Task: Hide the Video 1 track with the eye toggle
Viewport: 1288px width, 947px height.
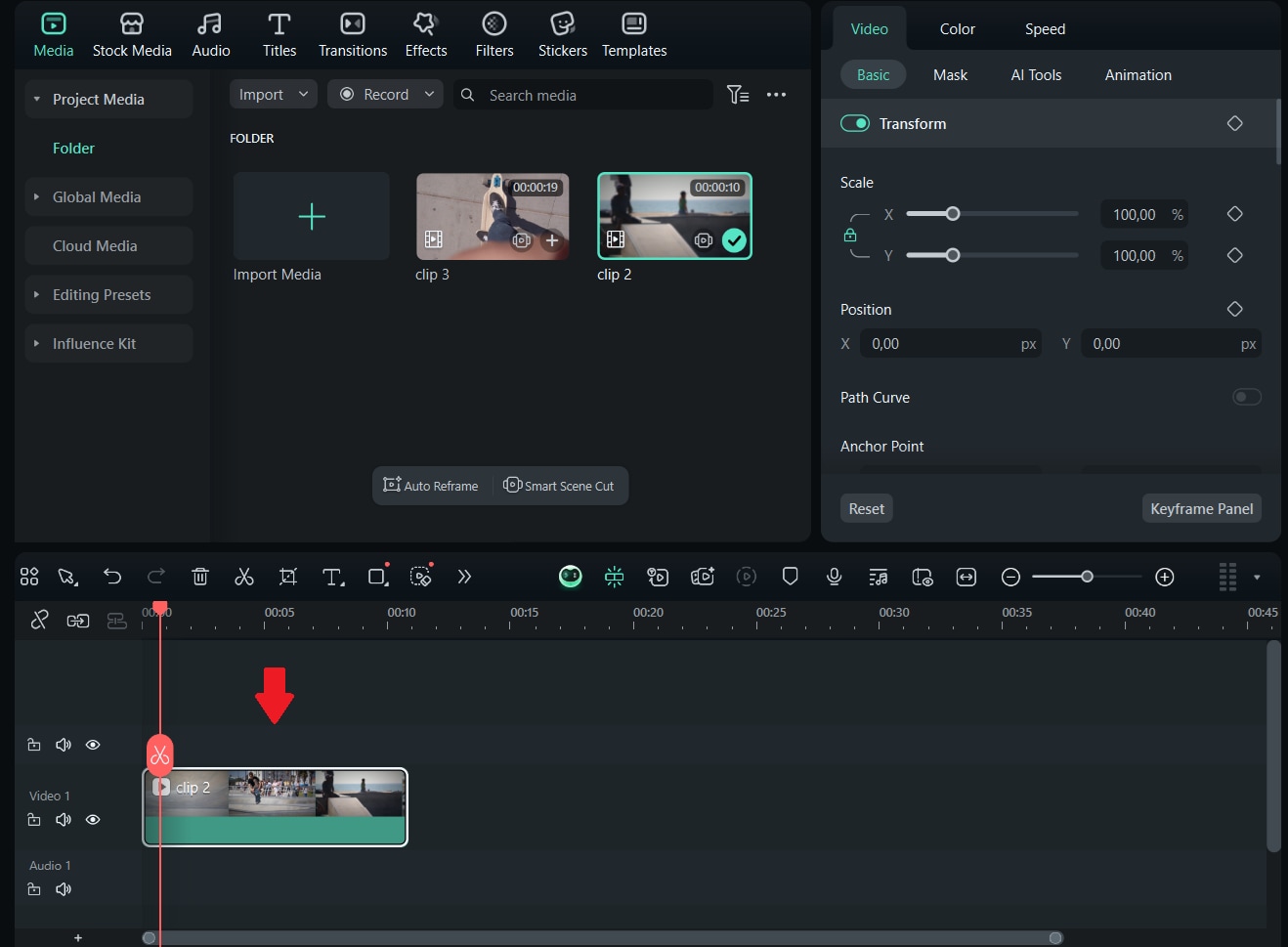Action: tap(93, 819)
